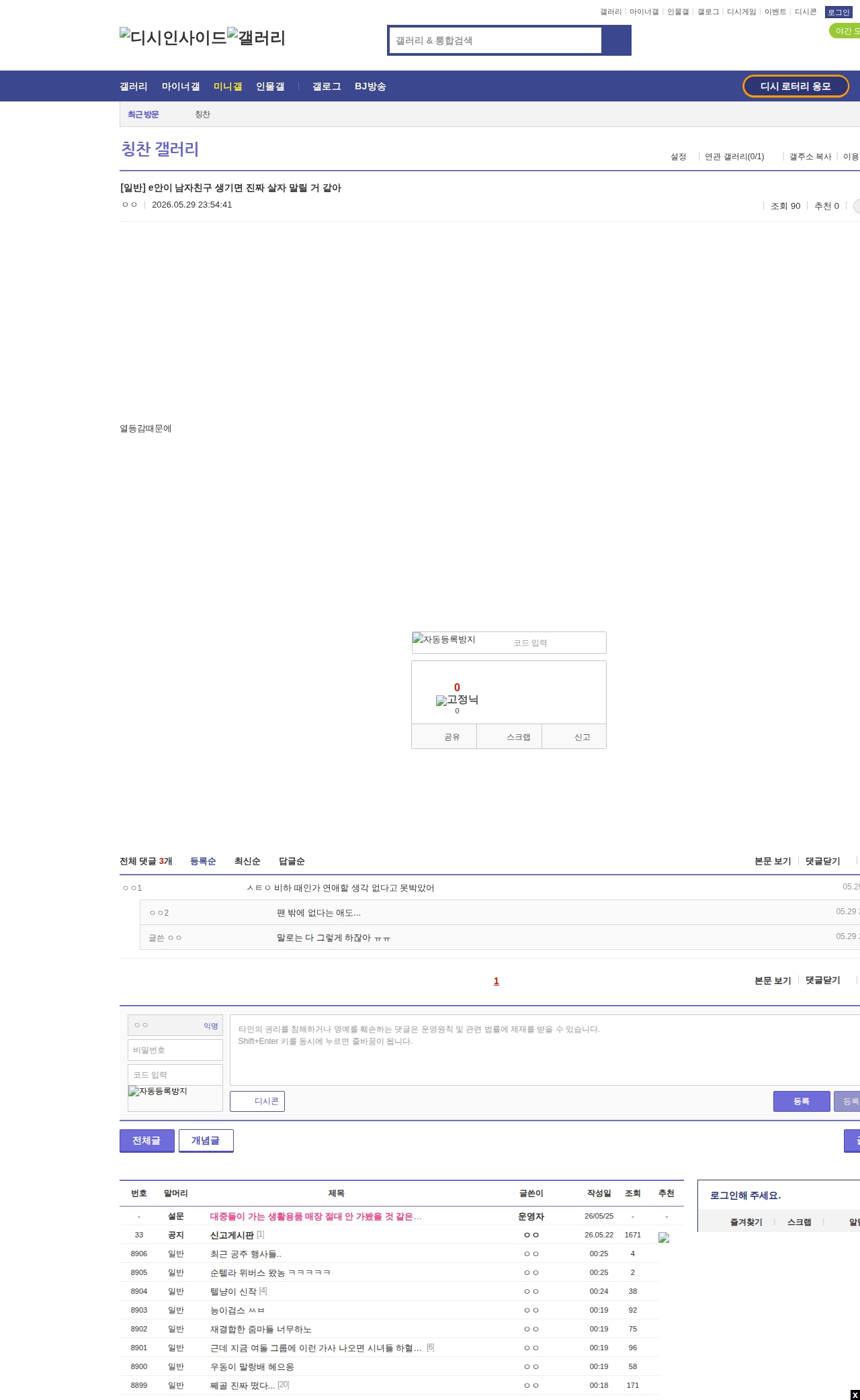The image size is (860, 1400).
Task: Open 디시게임 in the top utility links
Action: [742, 12]
